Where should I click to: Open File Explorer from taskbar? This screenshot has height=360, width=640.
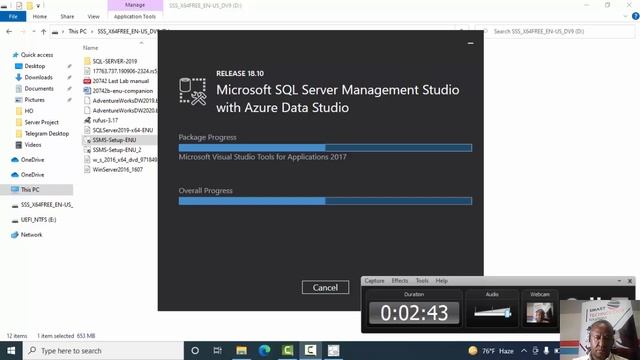point(241,351)
